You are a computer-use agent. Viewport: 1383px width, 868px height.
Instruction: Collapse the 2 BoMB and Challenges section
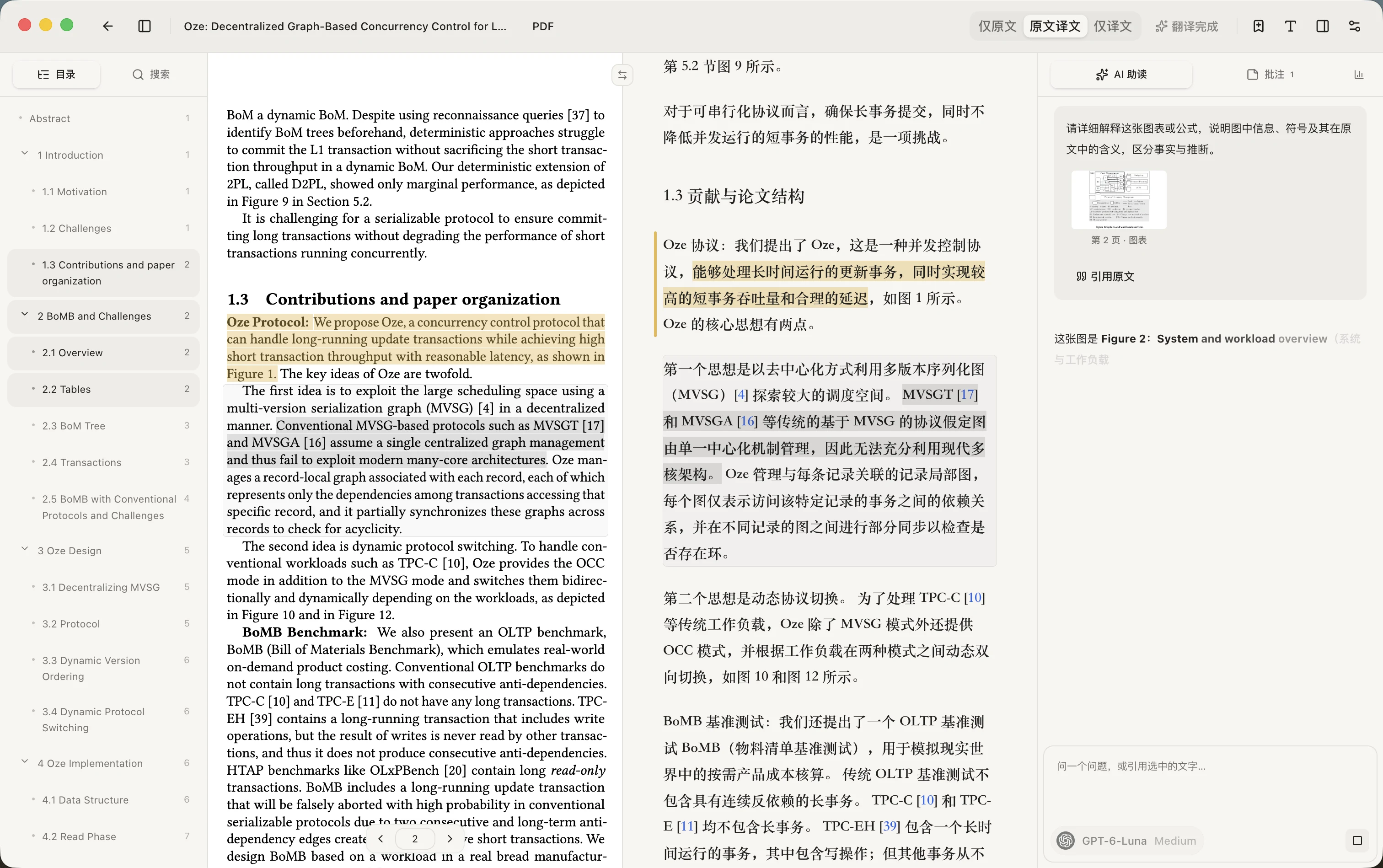25,315
